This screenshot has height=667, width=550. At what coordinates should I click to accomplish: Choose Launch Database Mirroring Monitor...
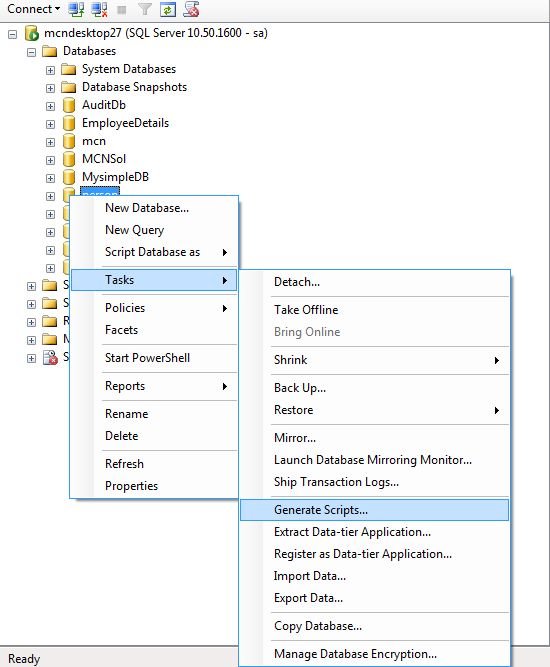point(373,460)
